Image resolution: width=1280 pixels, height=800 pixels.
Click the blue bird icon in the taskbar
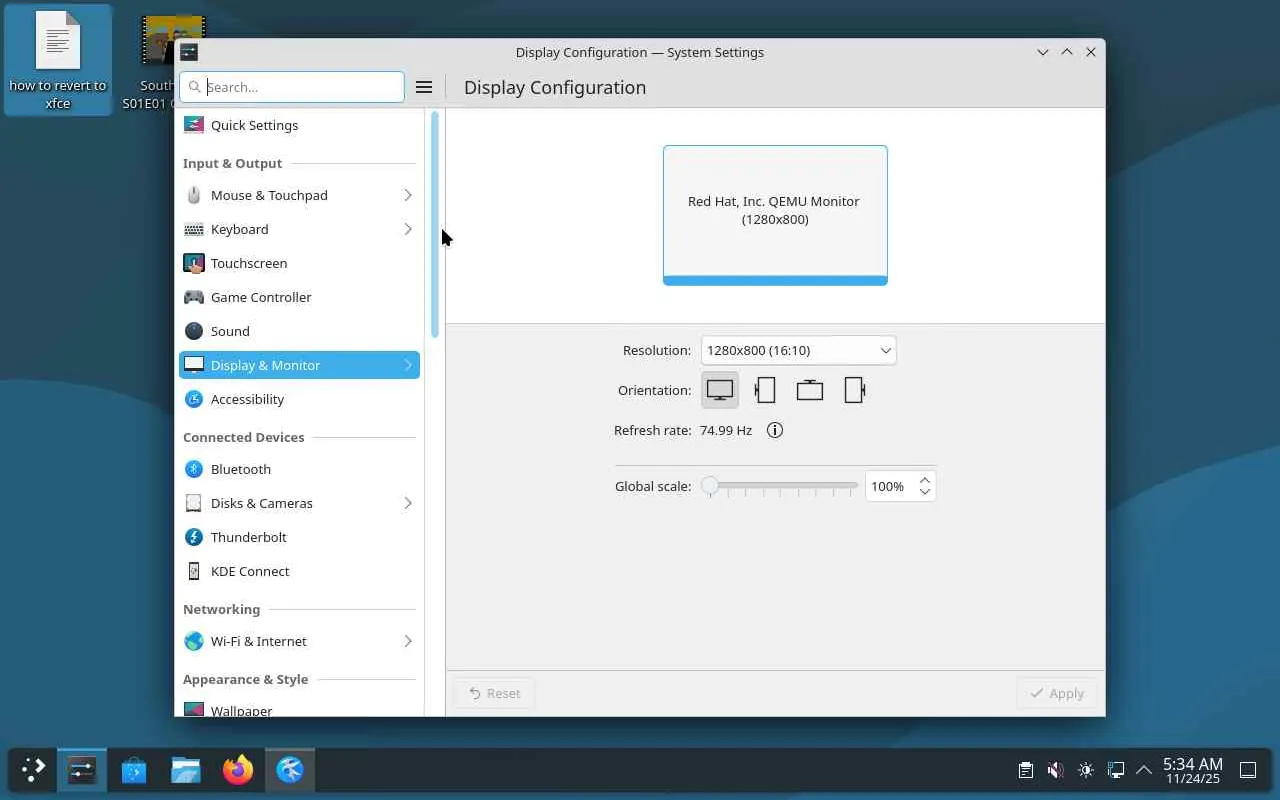pyautogui.click(x=290, y=769)
